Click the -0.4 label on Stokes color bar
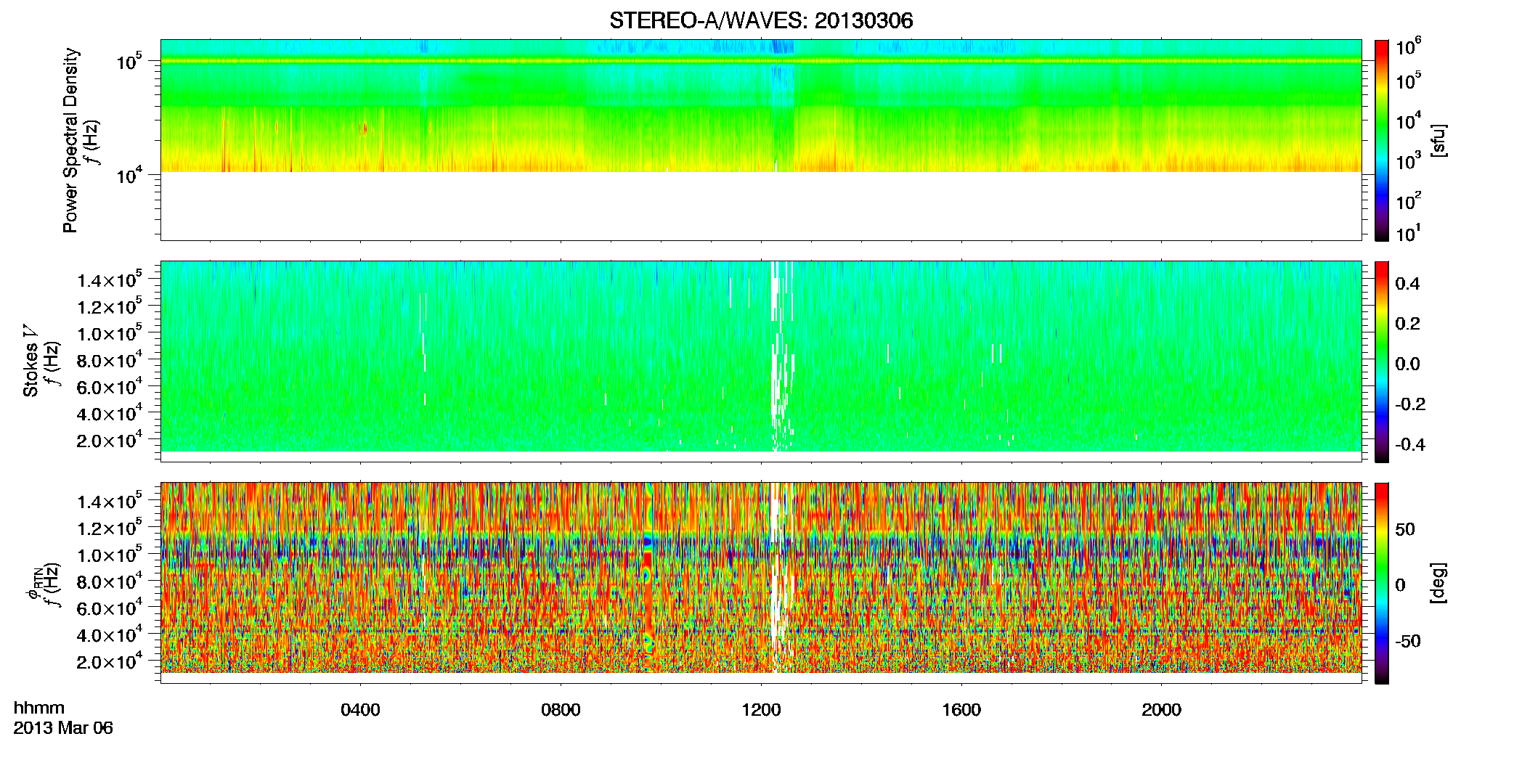Screen dimensions: 1522x784 (x=1410, y=444)
